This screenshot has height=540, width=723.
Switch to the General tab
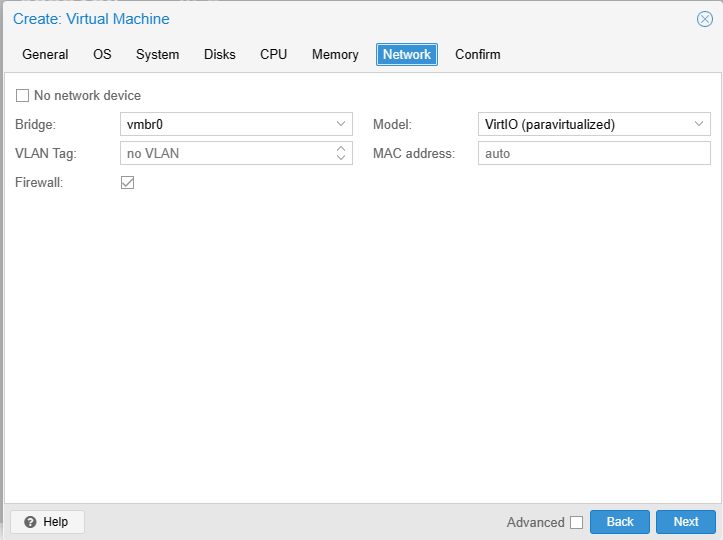pyautogui.click(x=45, y=54)
